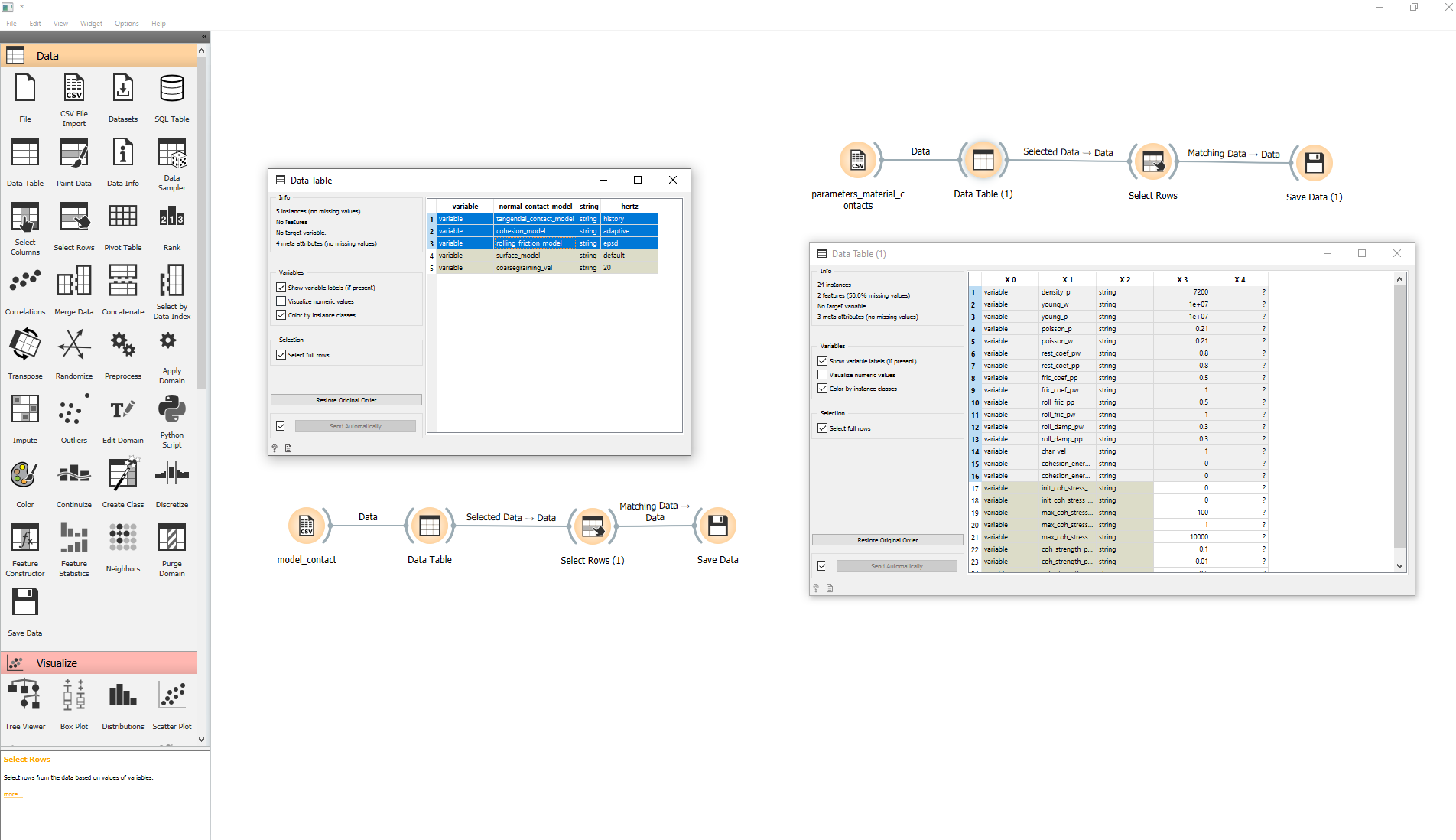Click the Python Script widget icon
1456x840 pixels.
pos(171,410)
